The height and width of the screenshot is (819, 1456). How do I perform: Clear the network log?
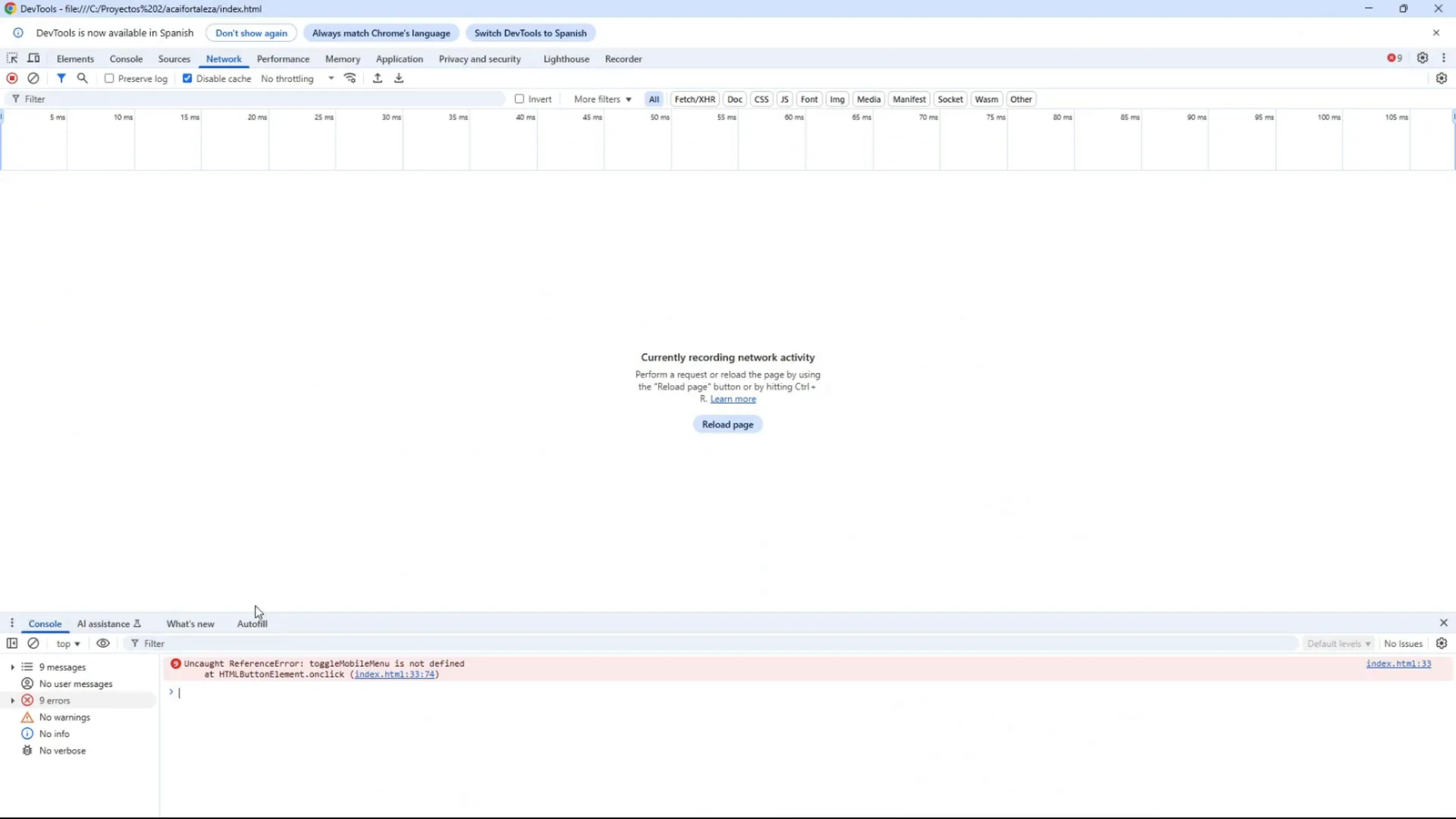pos(34,78)
